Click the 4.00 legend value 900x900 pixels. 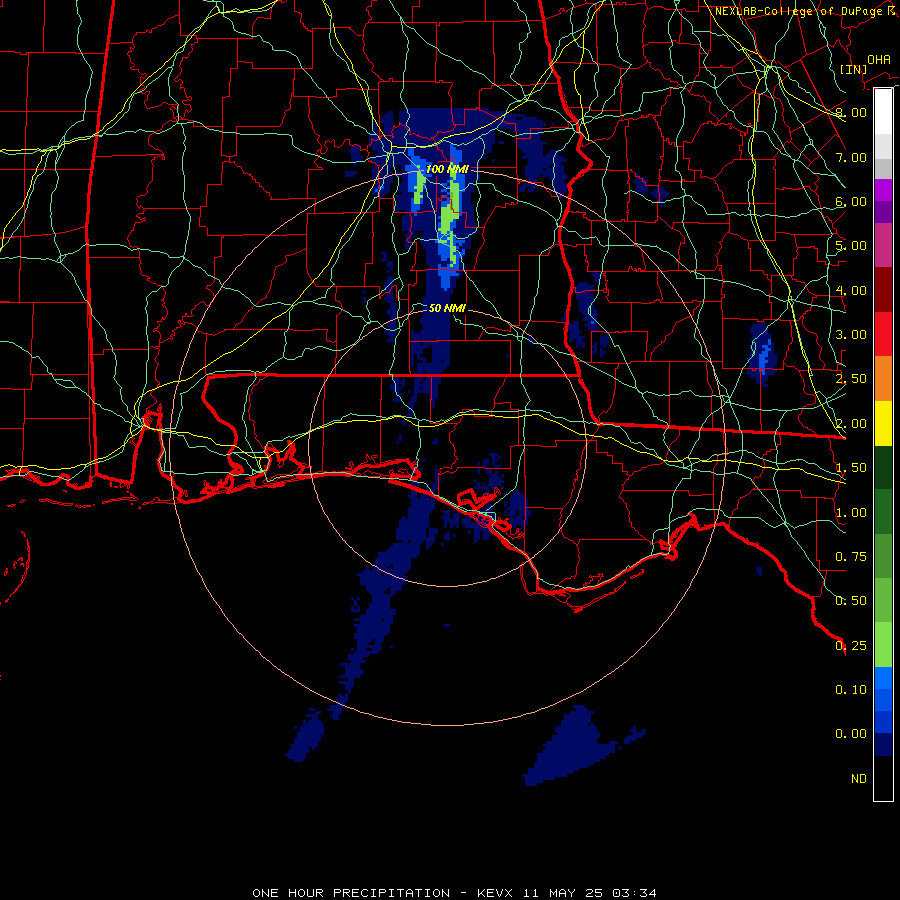tap(851, 290)
